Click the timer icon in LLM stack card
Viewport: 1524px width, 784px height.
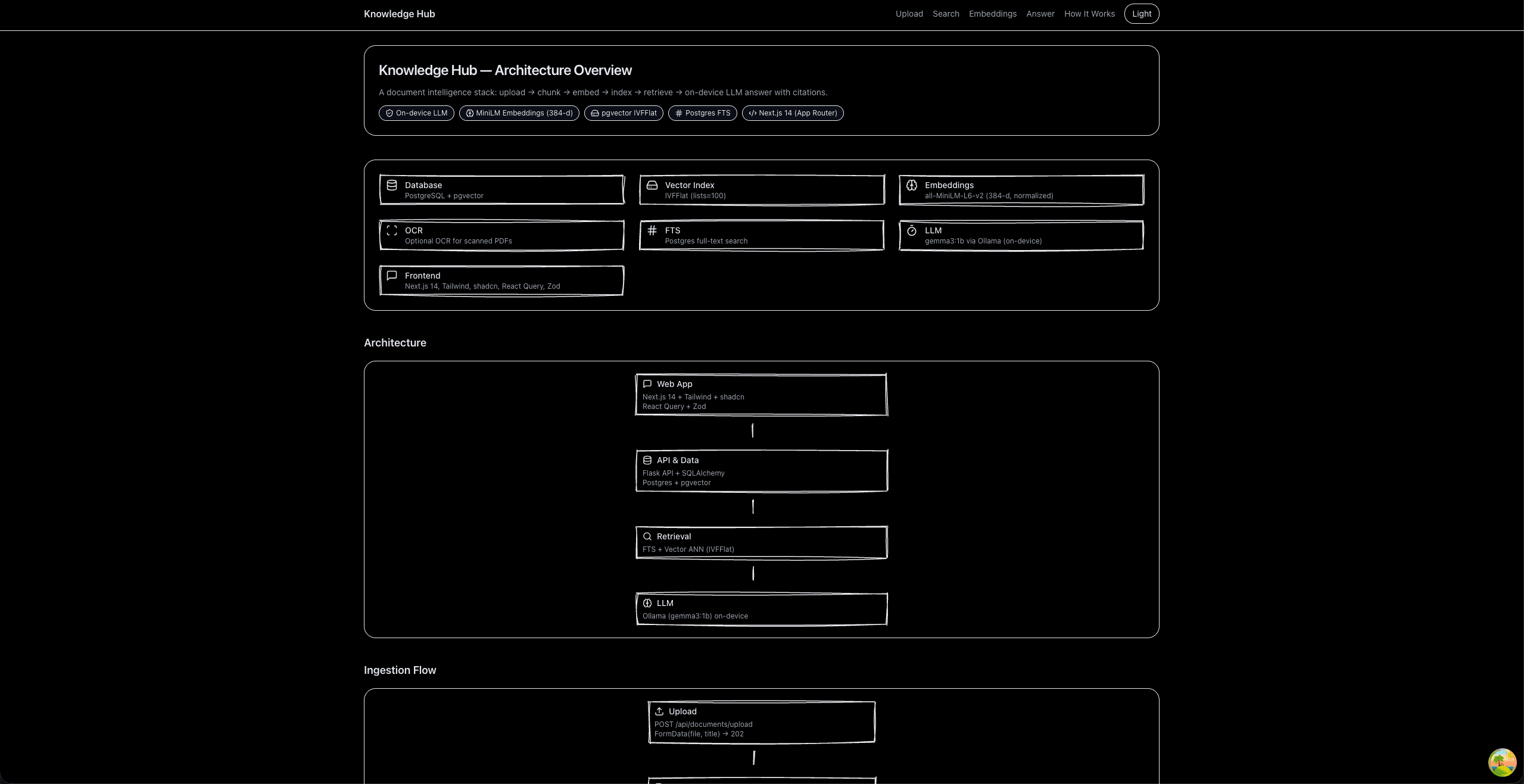912,230
